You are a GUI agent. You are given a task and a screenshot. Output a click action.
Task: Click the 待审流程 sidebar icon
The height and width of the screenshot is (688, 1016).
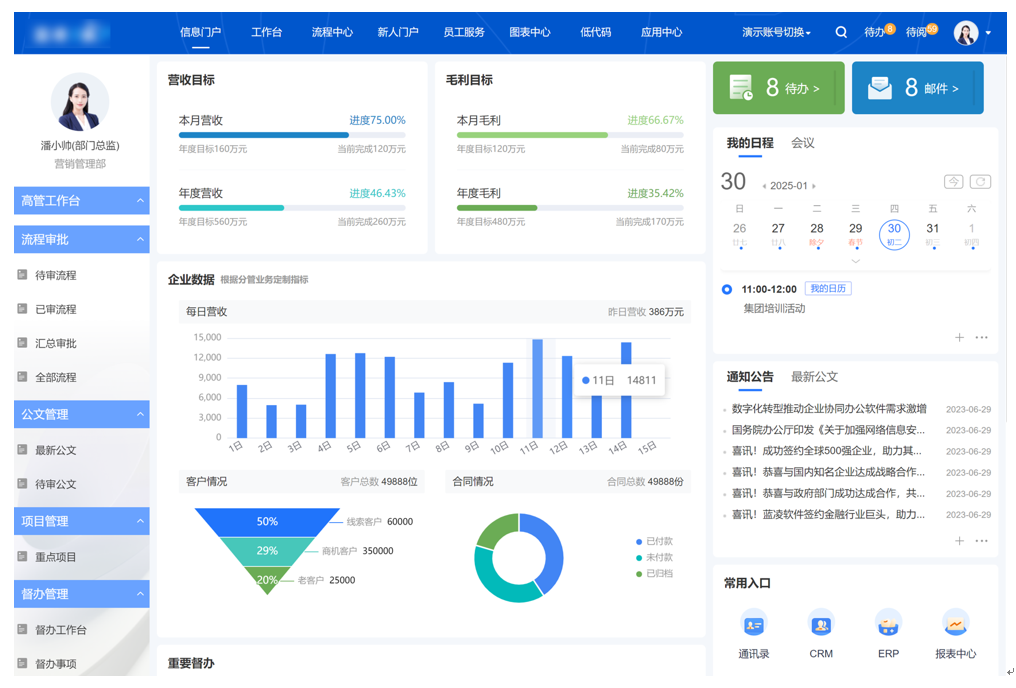pyautogui.click(x=22, y=275)
